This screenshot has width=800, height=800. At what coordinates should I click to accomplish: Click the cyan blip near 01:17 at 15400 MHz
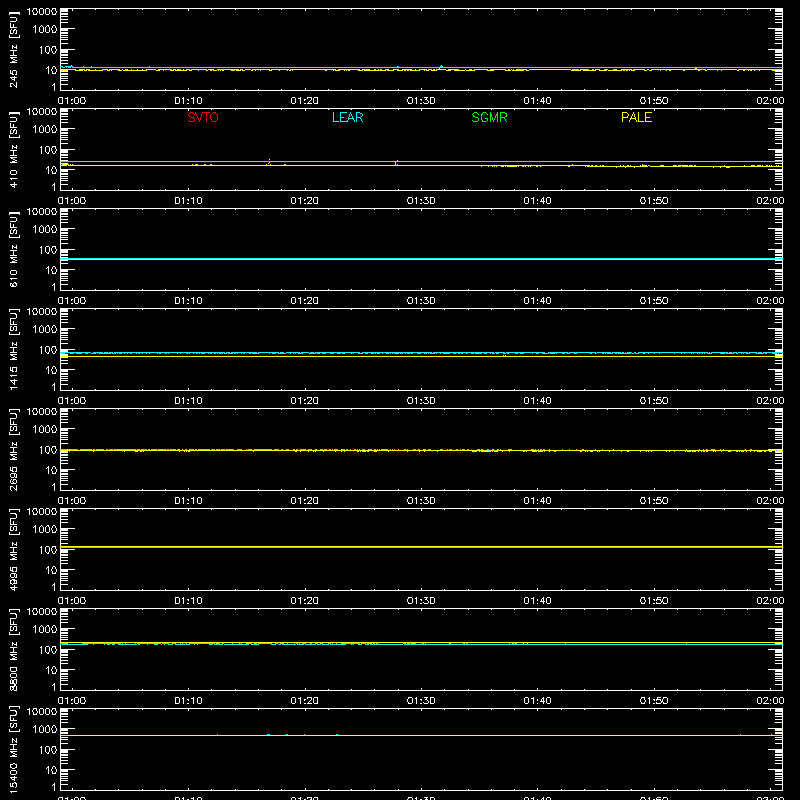[x=269, y=735]
